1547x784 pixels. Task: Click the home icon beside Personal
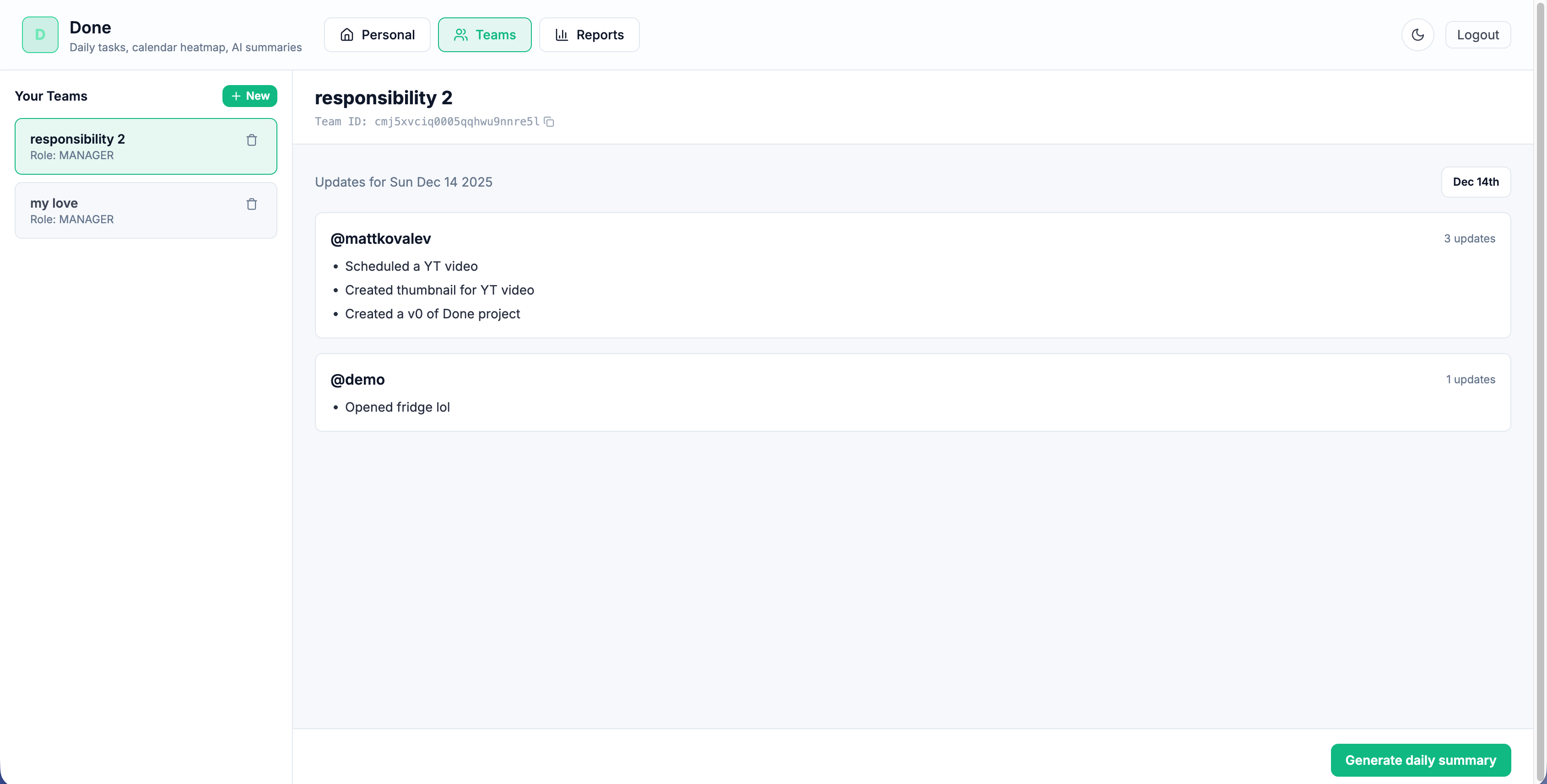(347, 35)
